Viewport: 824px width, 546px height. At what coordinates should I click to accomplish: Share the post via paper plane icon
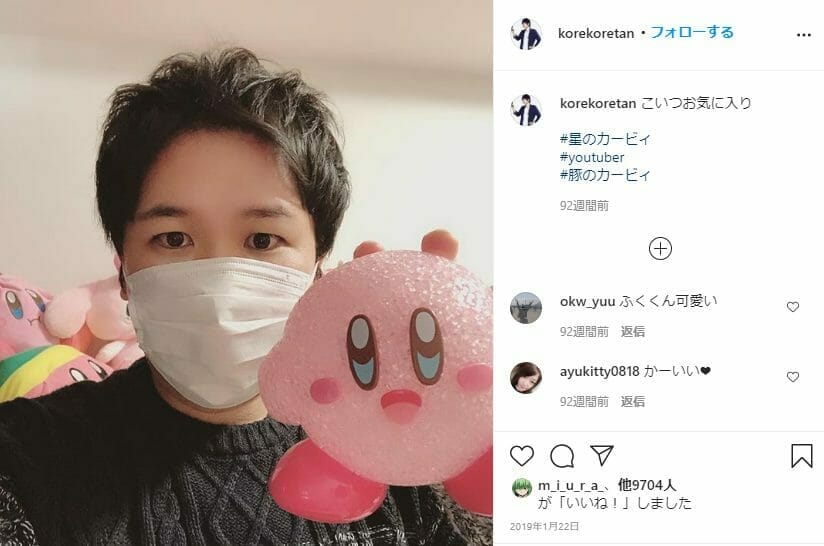click(602, 455)
